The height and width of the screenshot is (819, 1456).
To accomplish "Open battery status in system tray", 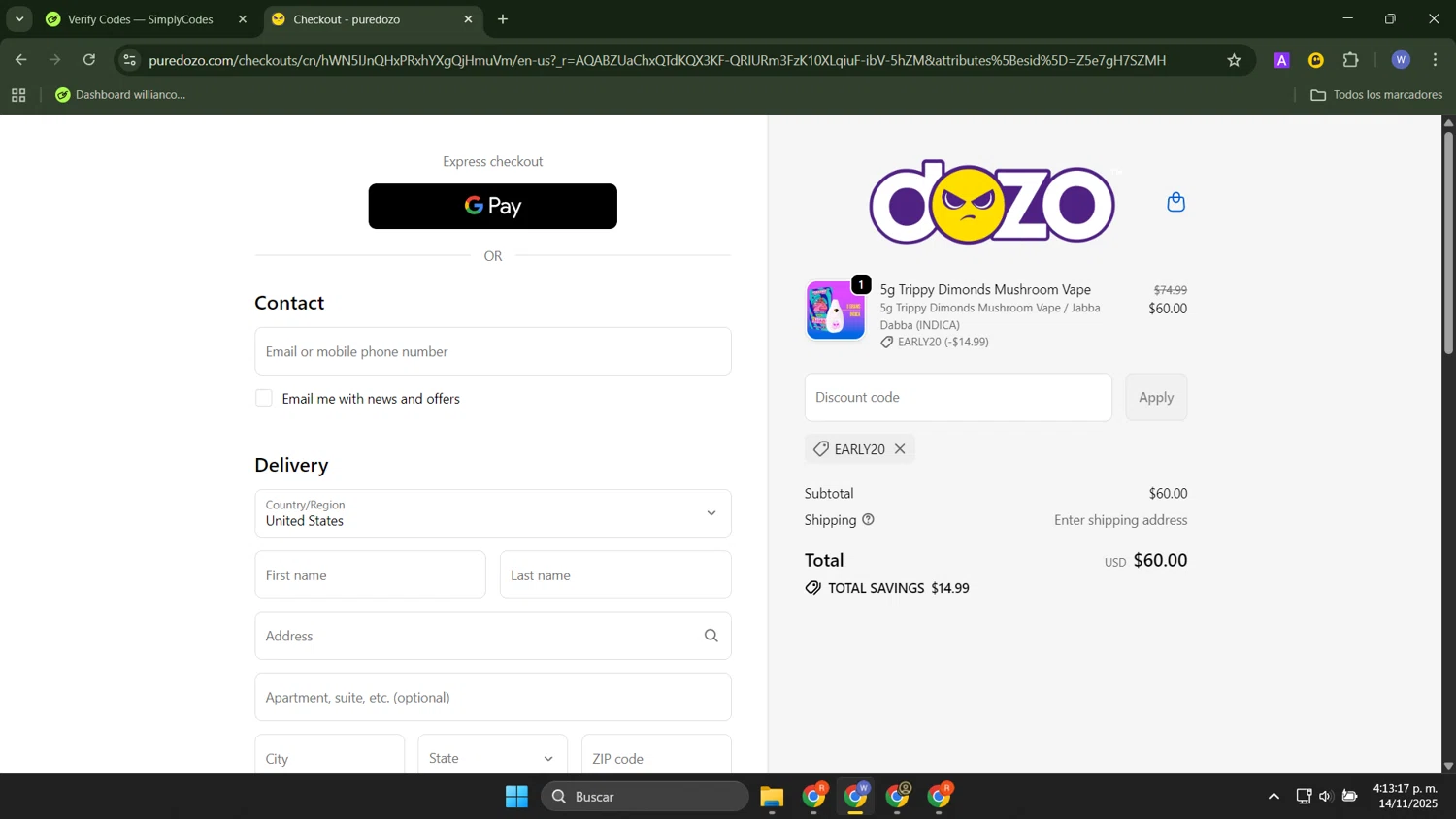I will click(x=1349, y=797).
